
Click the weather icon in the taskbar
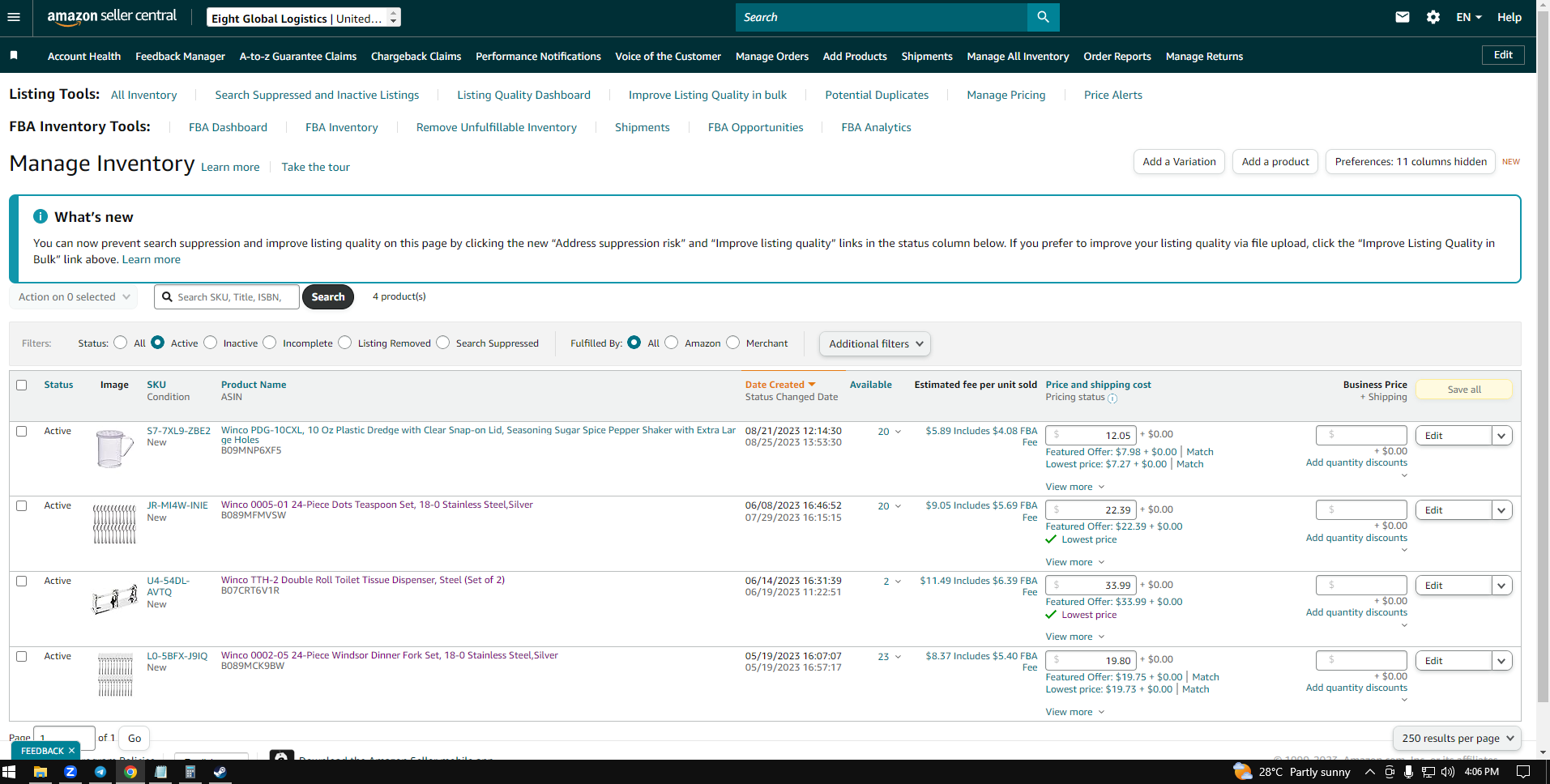pyautogui.click(x=1242, y=771)
